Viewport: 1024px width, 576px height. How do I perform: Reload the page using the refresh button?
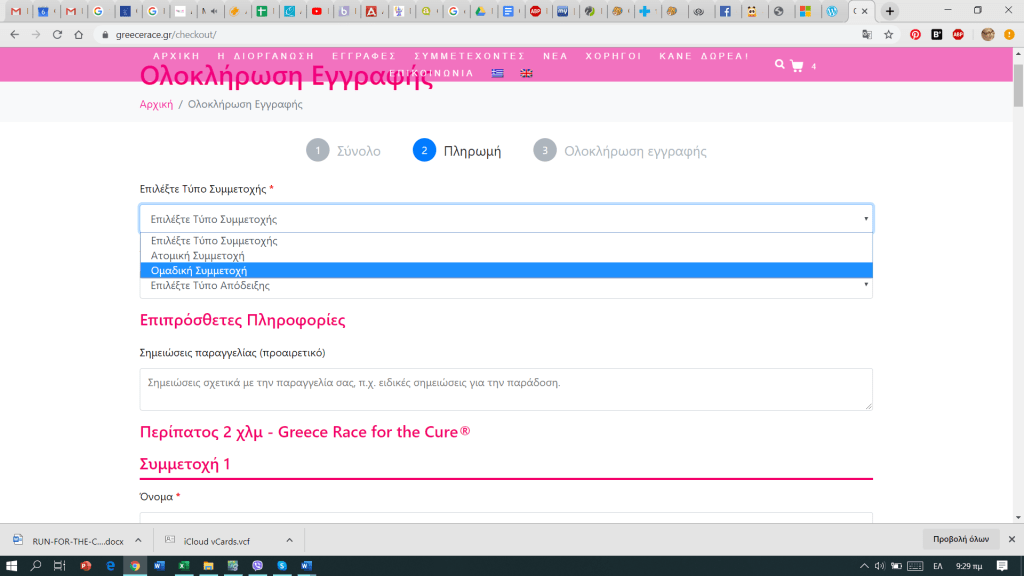[57, 34]
